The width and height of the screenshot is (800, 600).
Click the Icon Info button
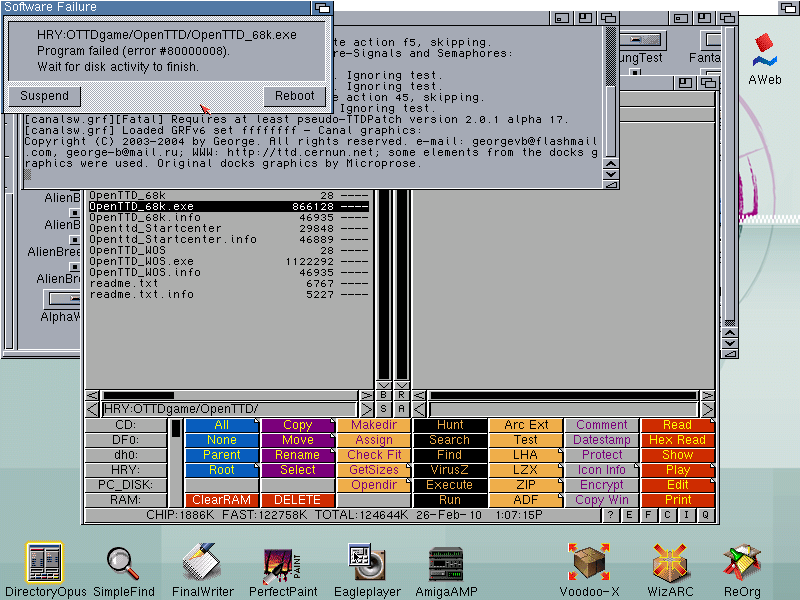602,470
